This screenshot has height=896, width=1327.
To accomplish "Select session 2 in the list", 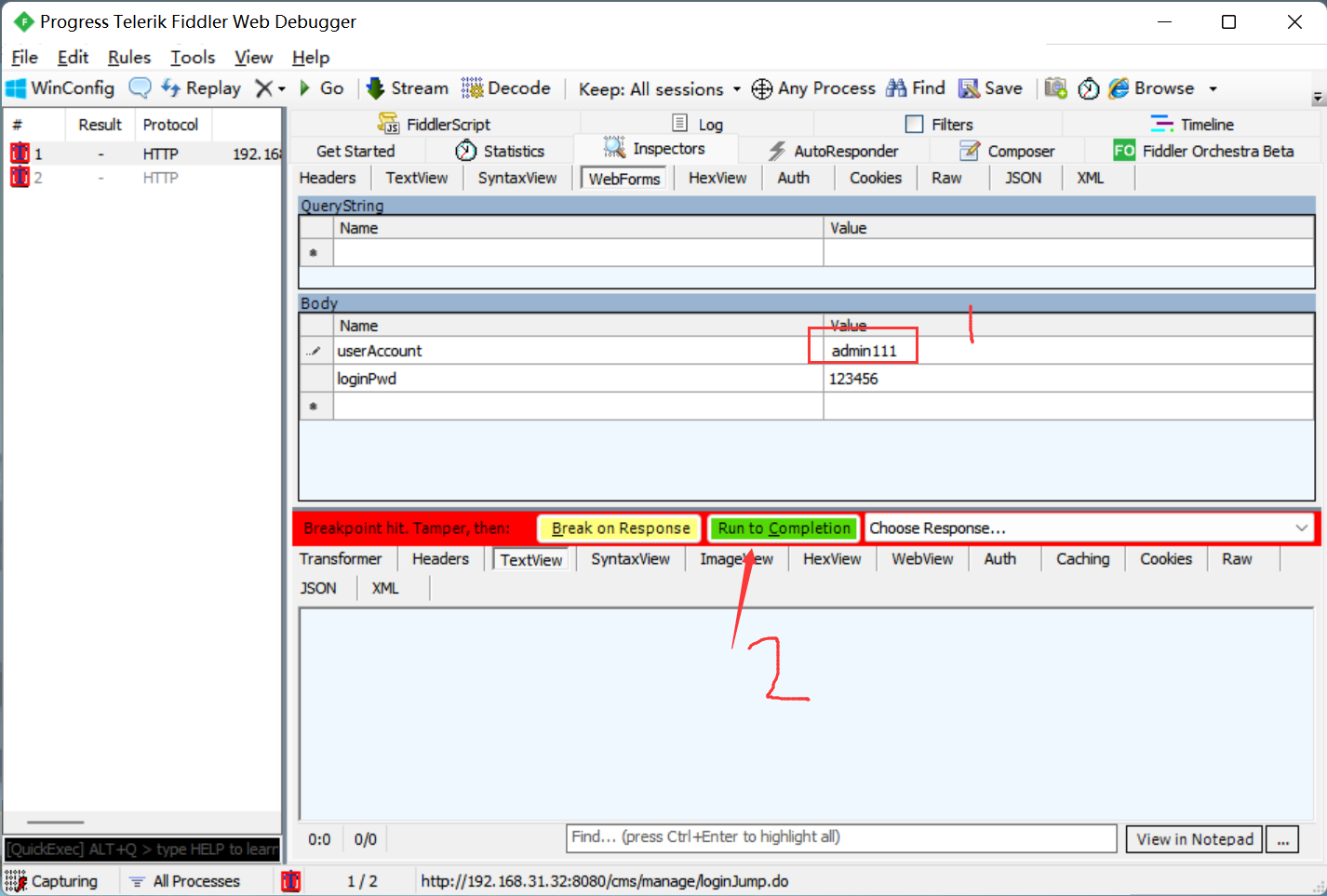I will click(x=142, y=178).
